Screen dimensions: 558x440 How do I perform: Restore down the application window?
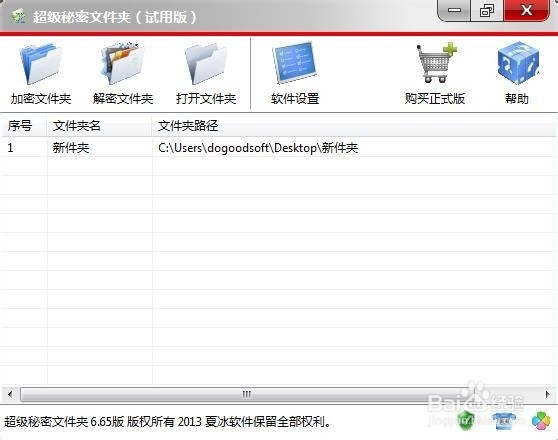[487, 10]
